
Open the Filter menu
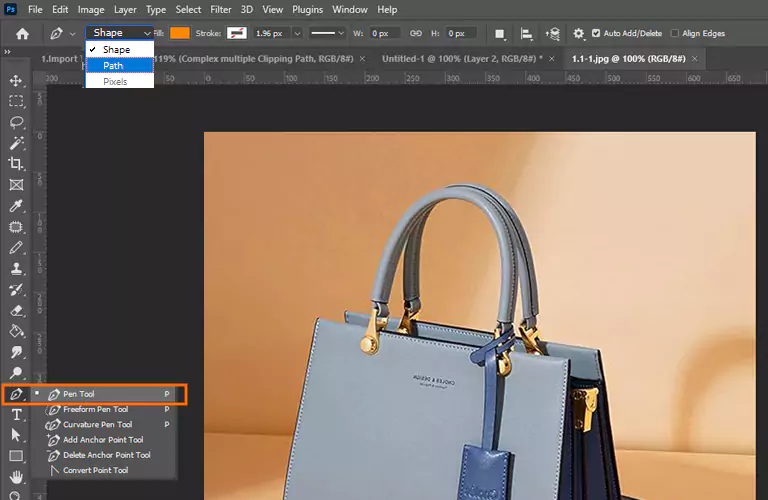coord(221,9)
